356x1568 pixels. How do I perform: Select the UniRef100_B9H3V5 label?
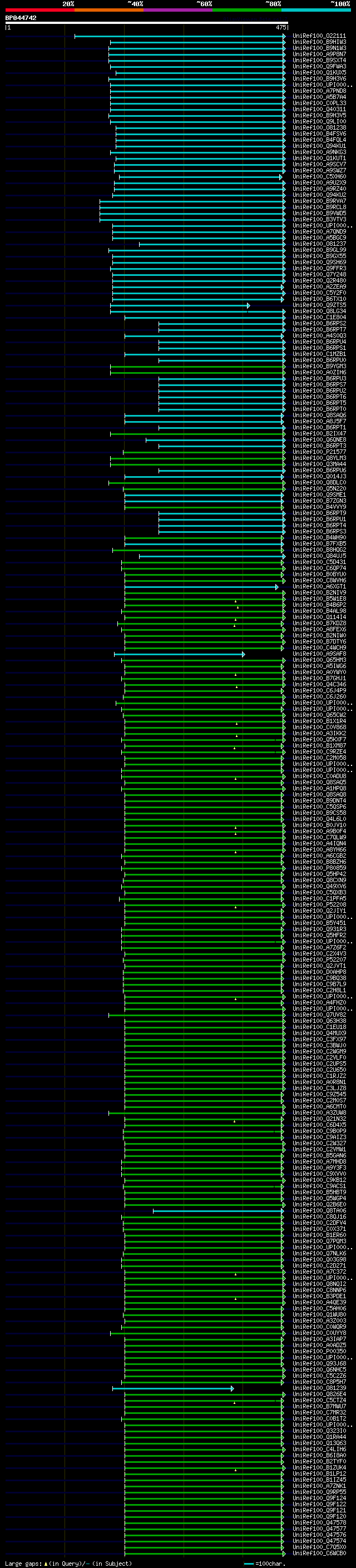tap(319, 116)
